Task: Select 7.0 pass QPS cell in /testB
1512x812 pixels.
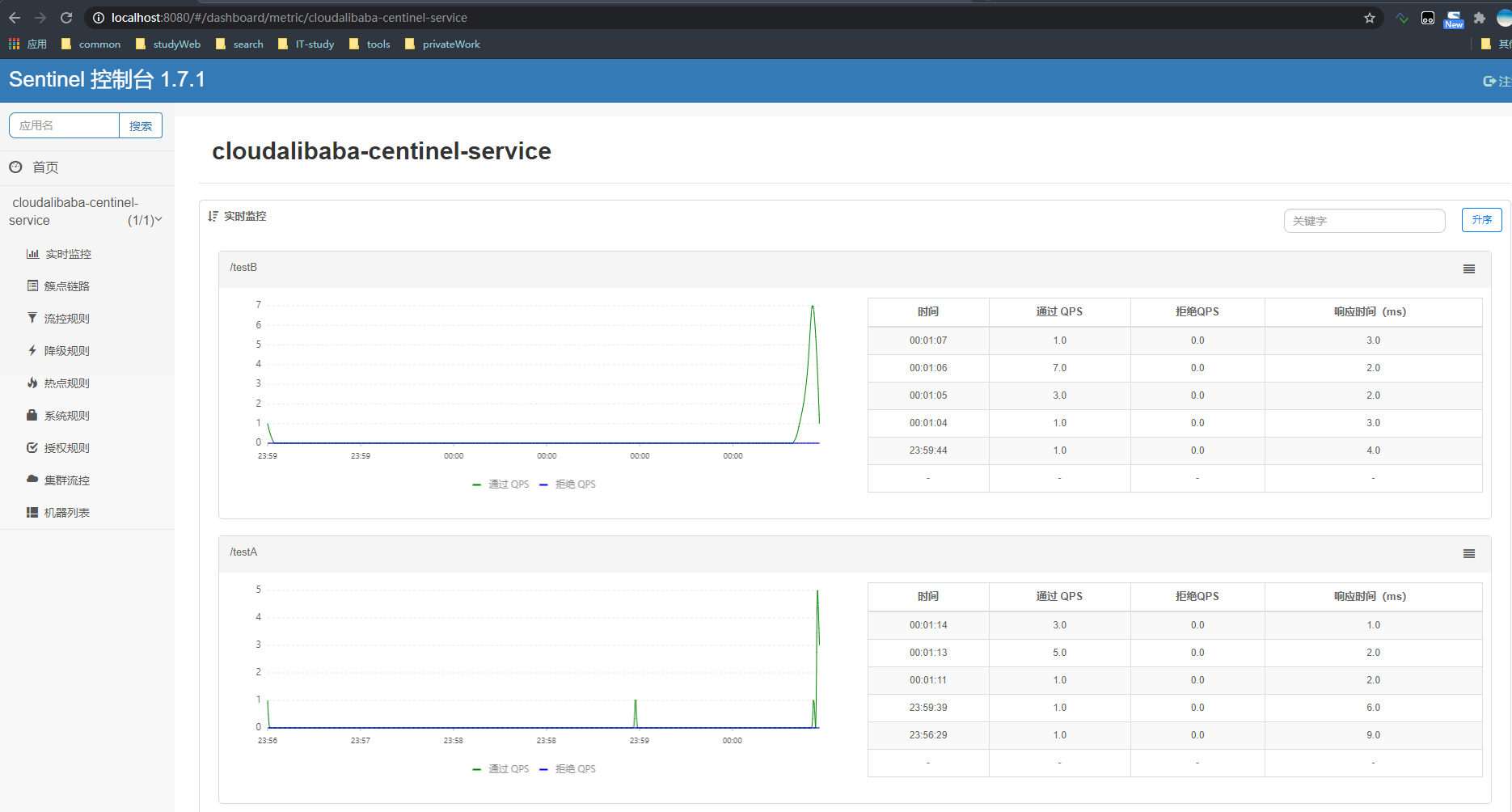Action: pyautogui.click(x=1059, y=368)
